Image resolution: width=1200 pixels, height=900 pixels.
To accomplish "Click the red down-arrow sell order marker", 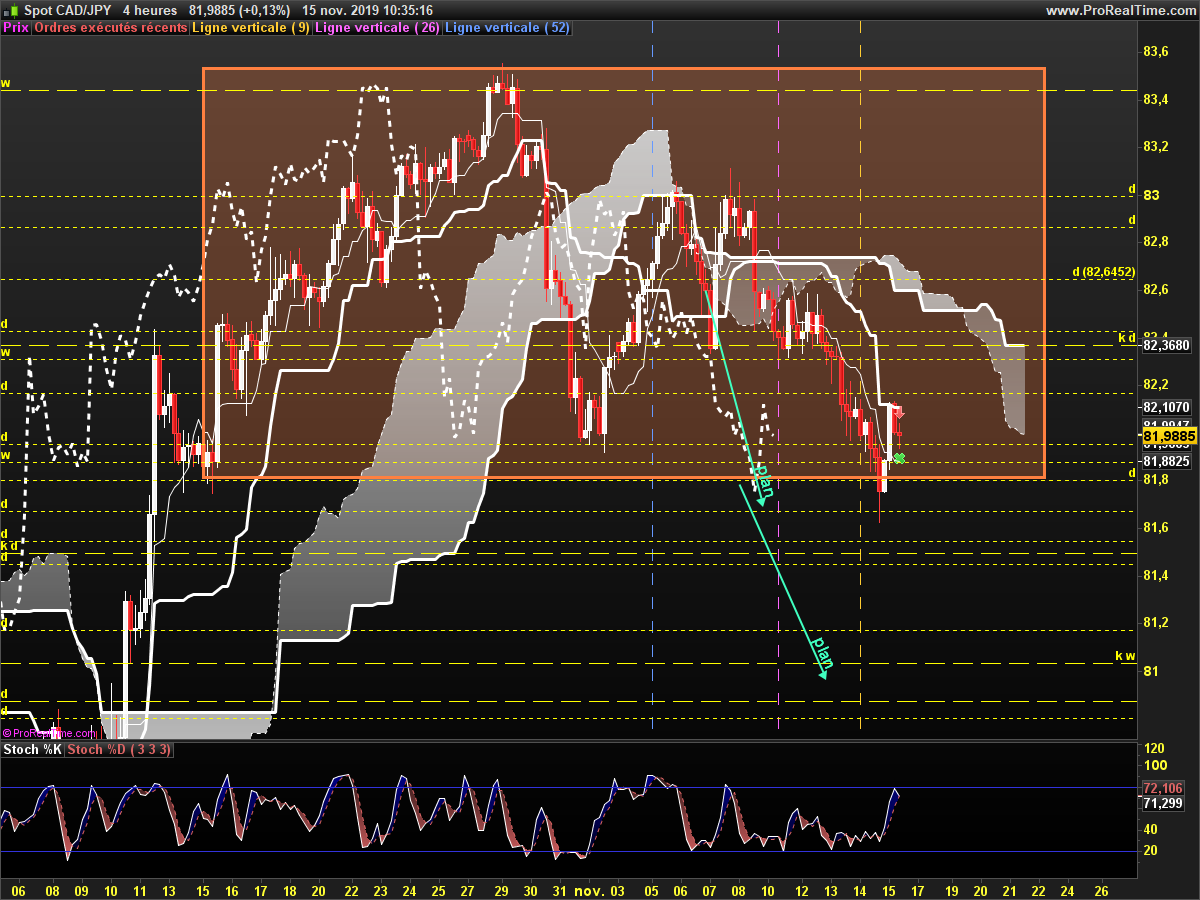I will (898, 413).
